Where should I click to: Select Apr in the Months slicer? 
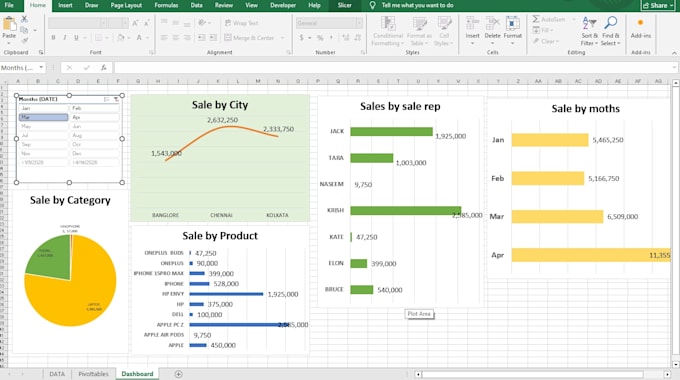(x=95, y=118)
